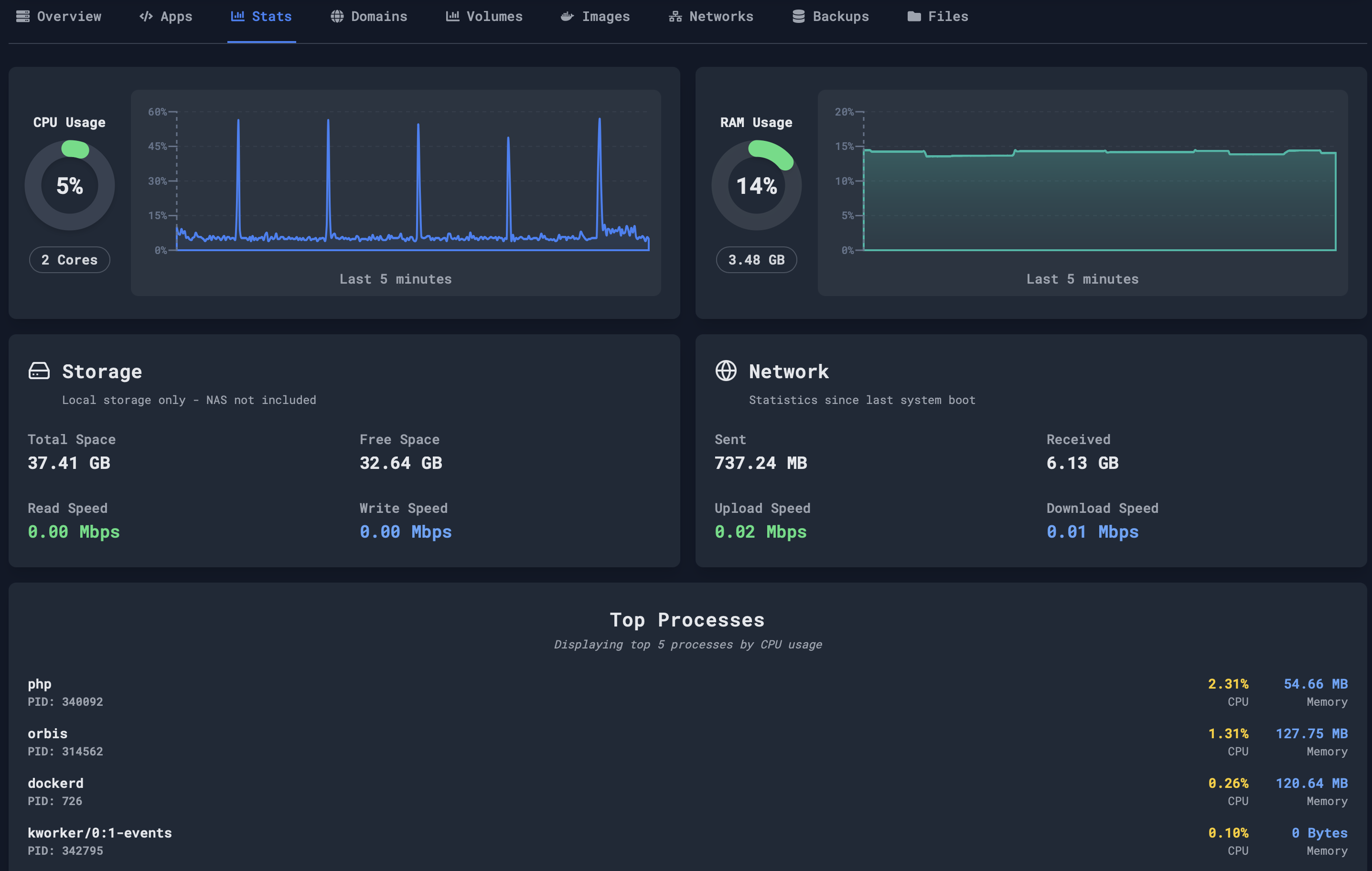This screenshot has height=871, width=1372.
Task: Click the Total Space value 37.41 GB
Action: point(69,463)
